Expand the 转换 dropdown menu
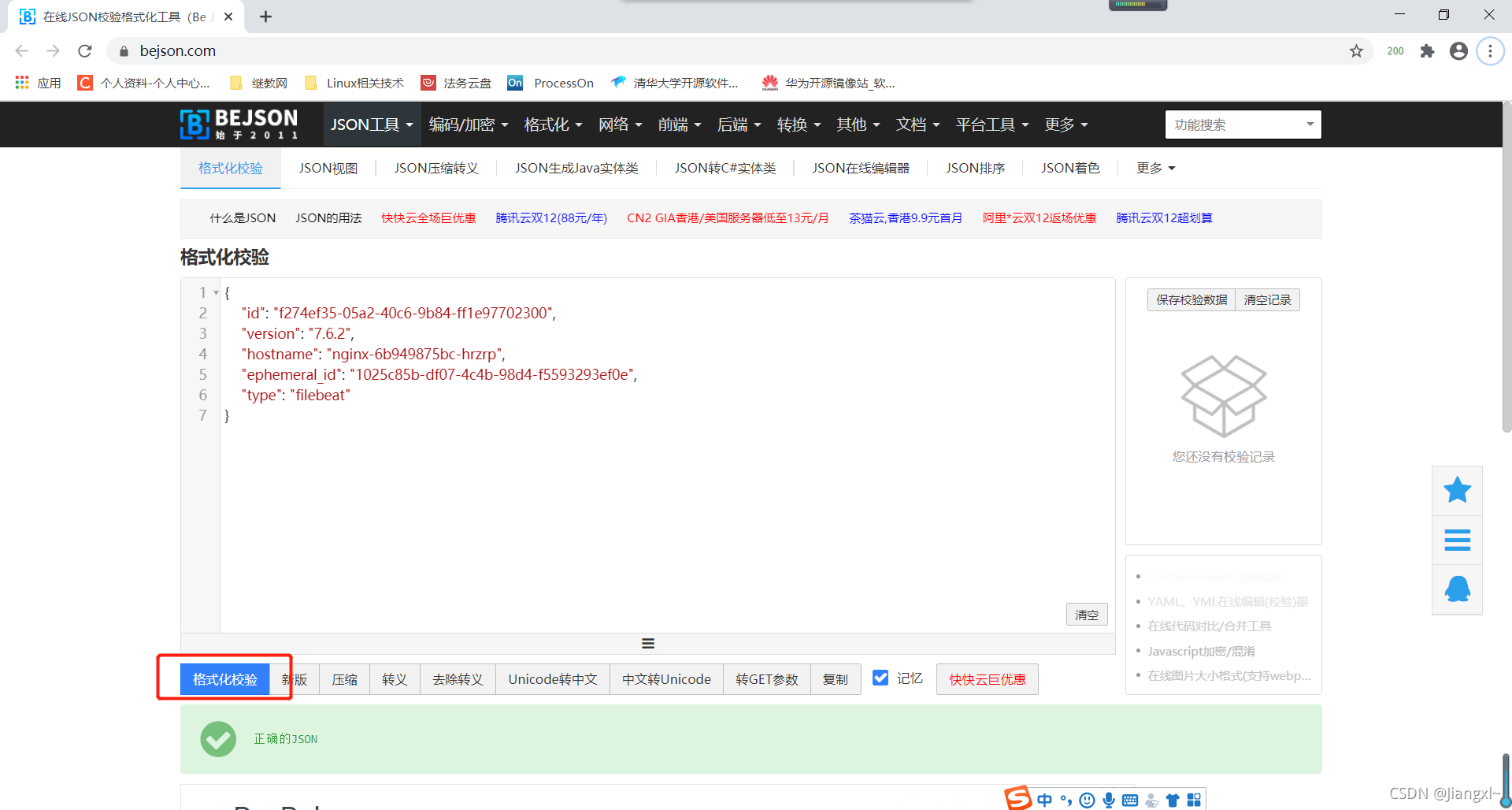 pos(799,124)
